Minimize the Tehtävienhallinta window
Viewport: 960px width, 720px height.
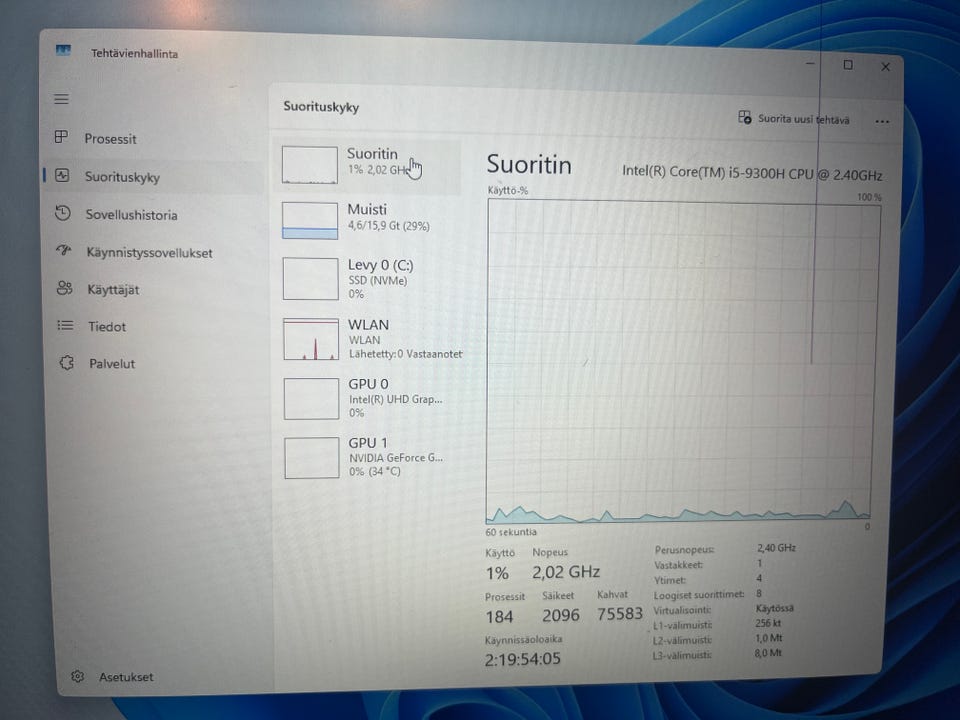[810, 63]
